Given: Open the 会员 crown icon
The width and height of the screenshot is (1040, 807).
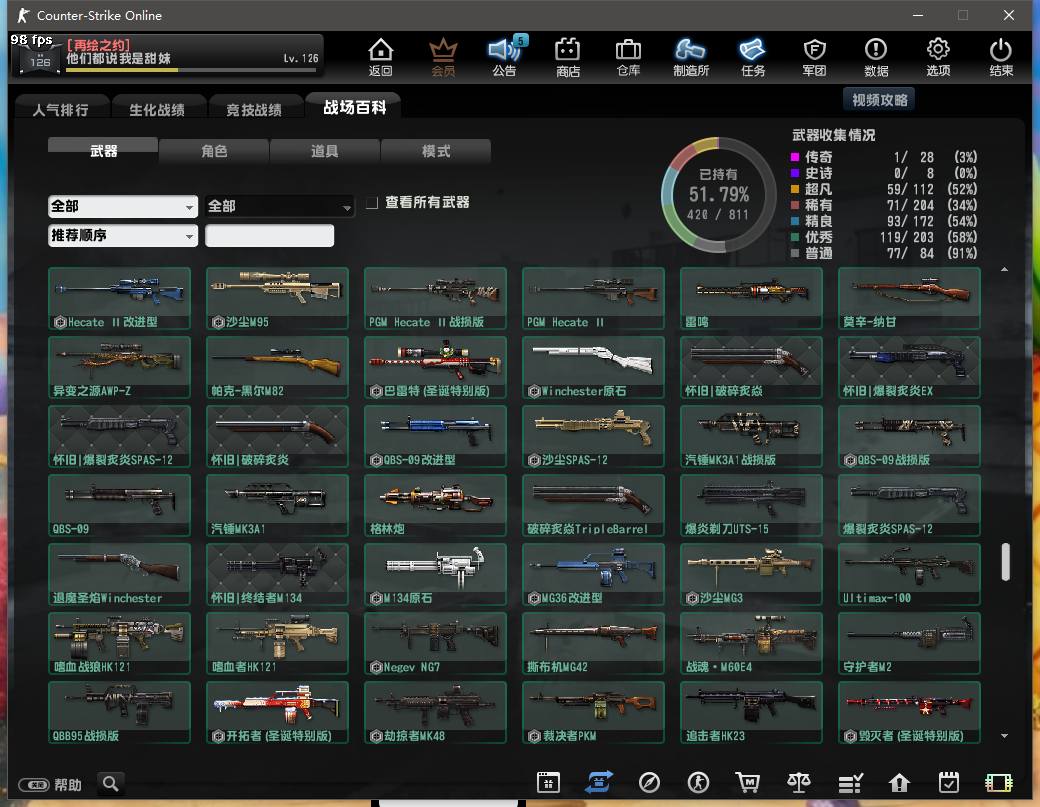Looking at the screenshot, I should [x=443, y=56].
